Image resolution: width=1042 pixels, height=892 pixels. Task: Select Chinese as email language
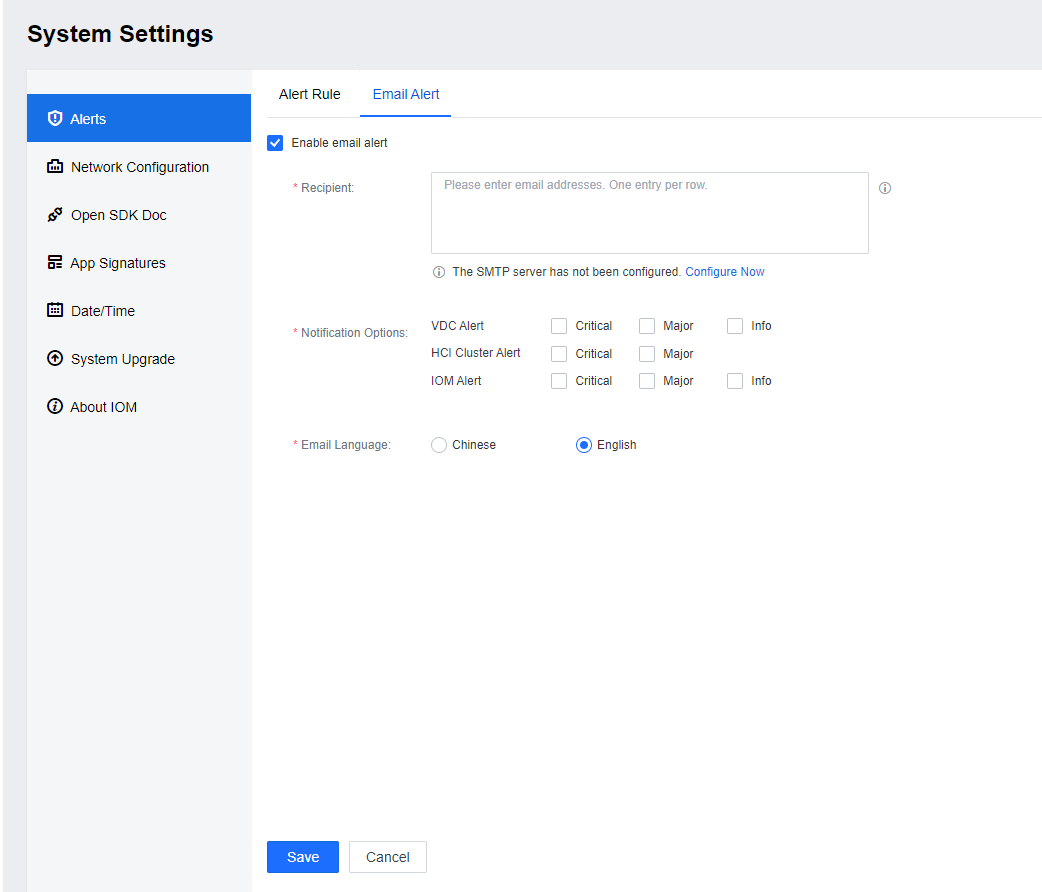coord(439,445)
